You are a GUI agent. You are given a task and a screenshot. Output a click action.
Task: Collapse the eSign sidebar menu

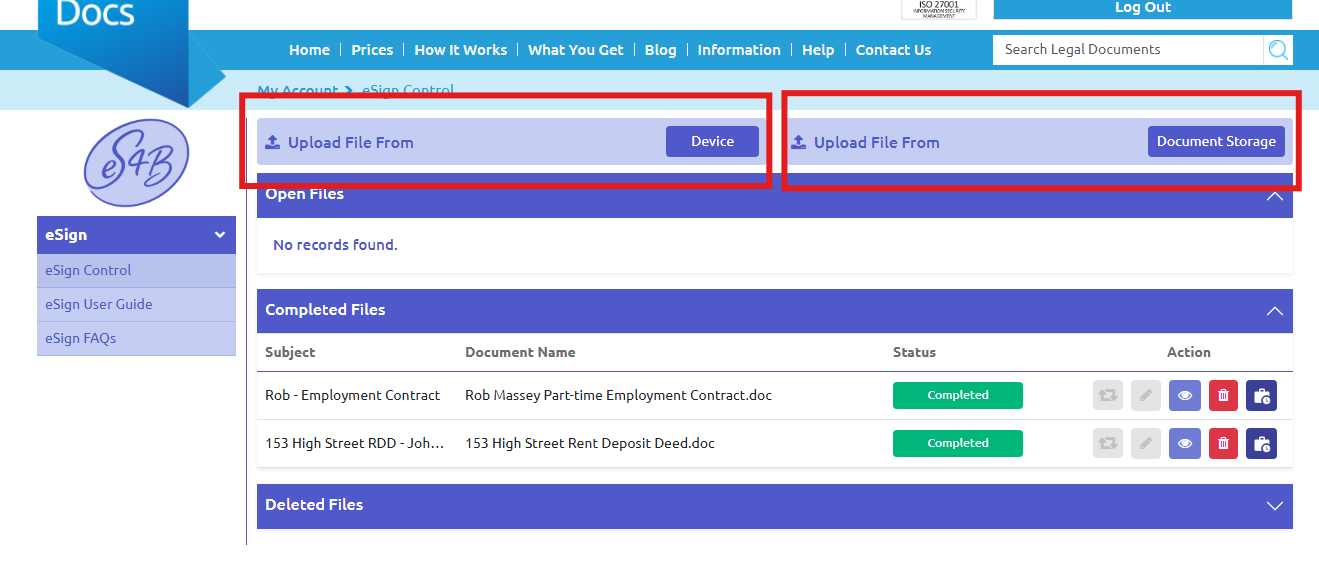[x=220, y=235]
